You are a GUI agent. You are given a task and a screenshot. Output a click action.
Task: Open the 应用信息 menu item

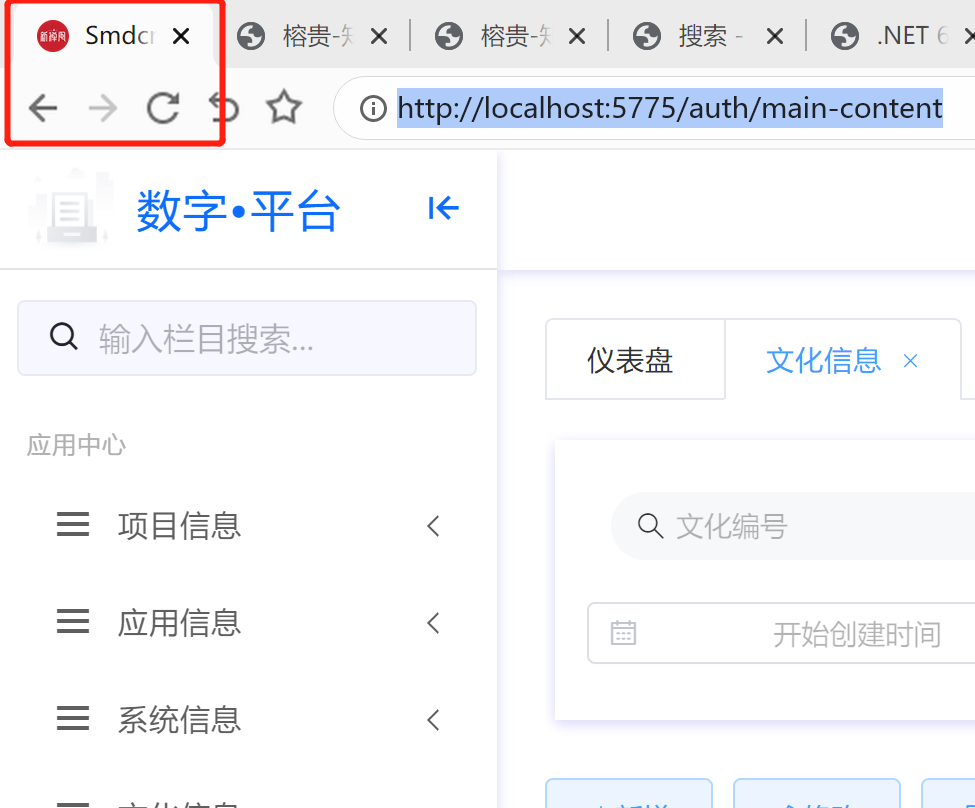pos(248,623)
